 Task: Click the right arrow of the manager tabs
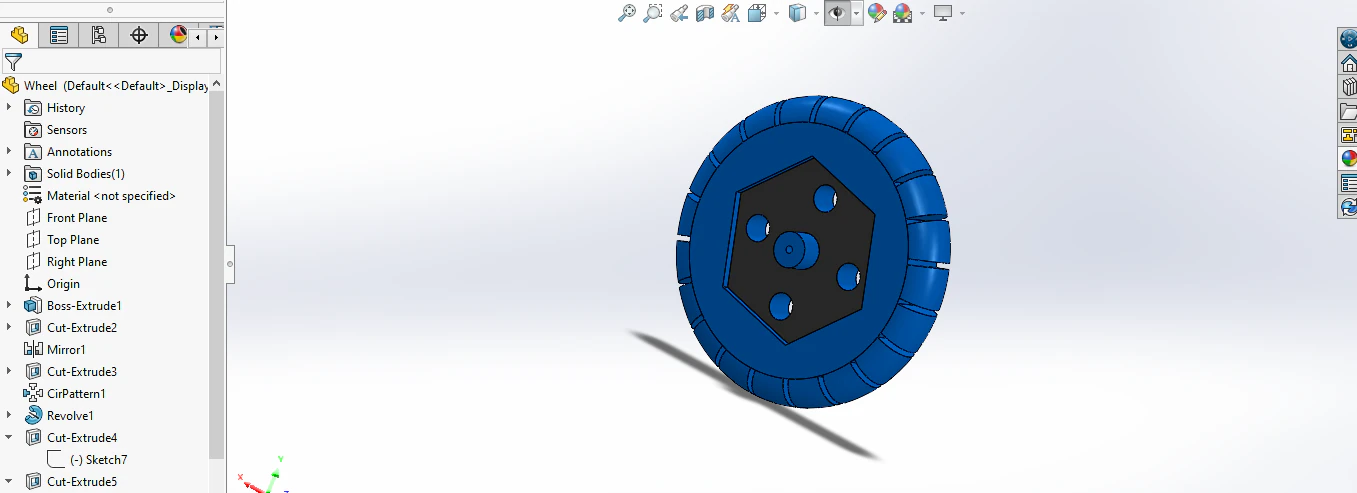216,36
